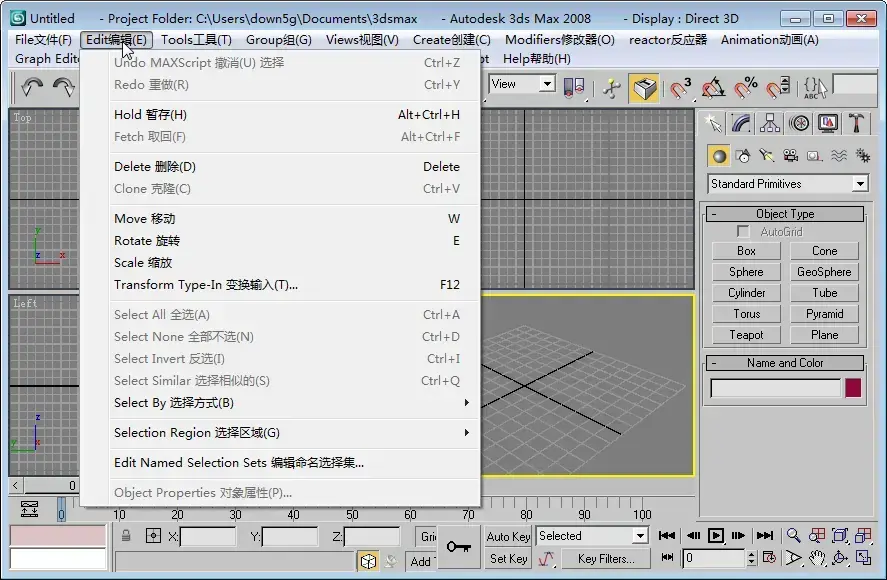Select the Geometry category sphere icon
The width and height of the screenshot is (887, 580).
[719, 156]
